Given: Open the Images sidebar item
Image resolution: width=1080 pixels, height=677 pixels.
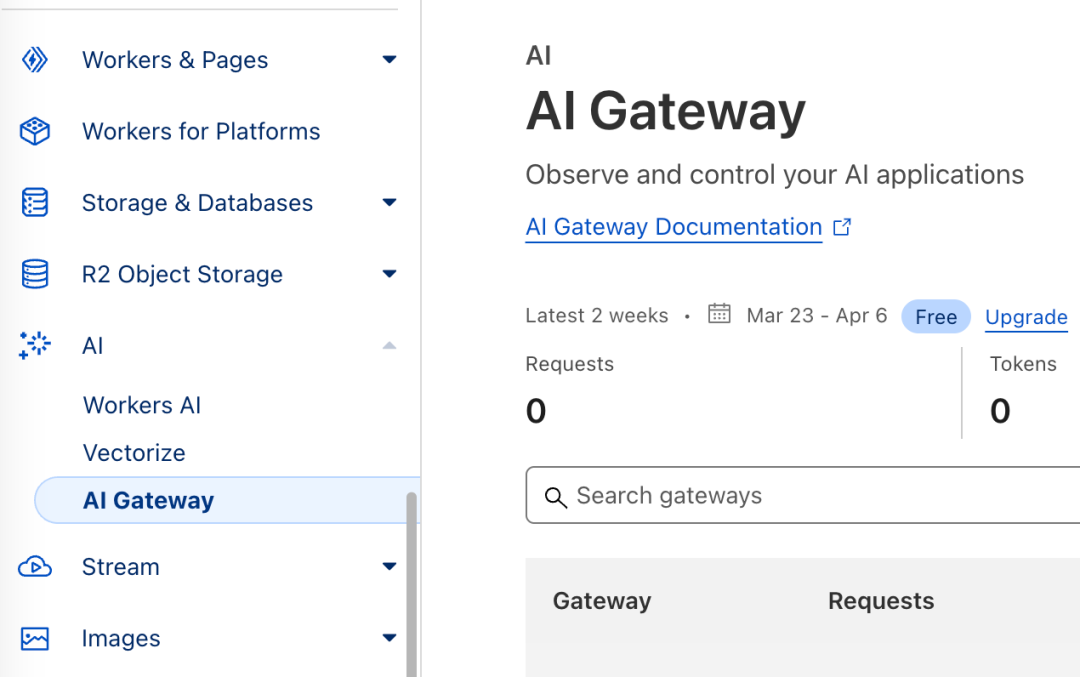Looking at the screenshot, I should click(121, 638).
